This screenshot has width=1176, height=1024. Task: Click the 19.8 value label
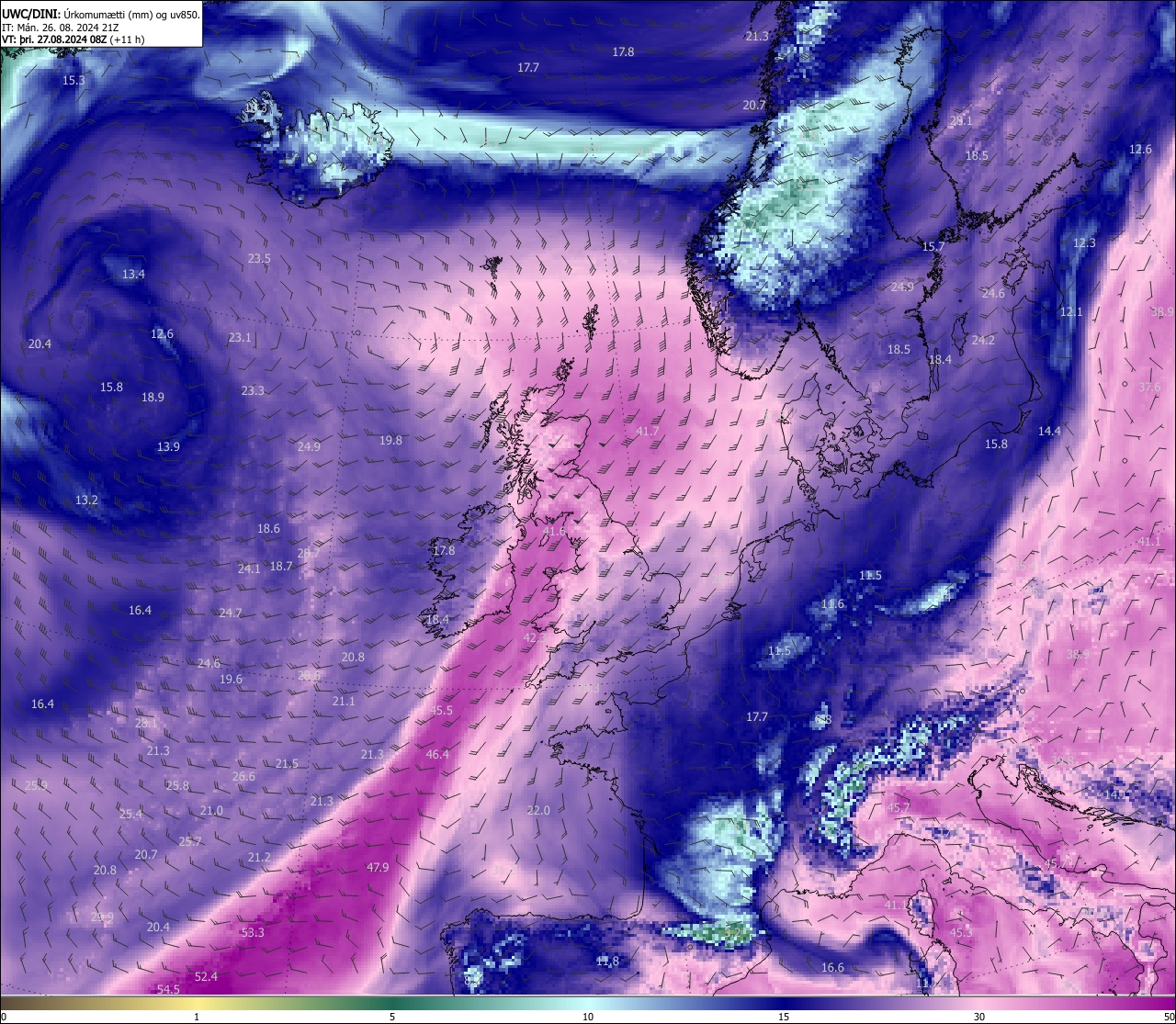click(x=390, y=441)
